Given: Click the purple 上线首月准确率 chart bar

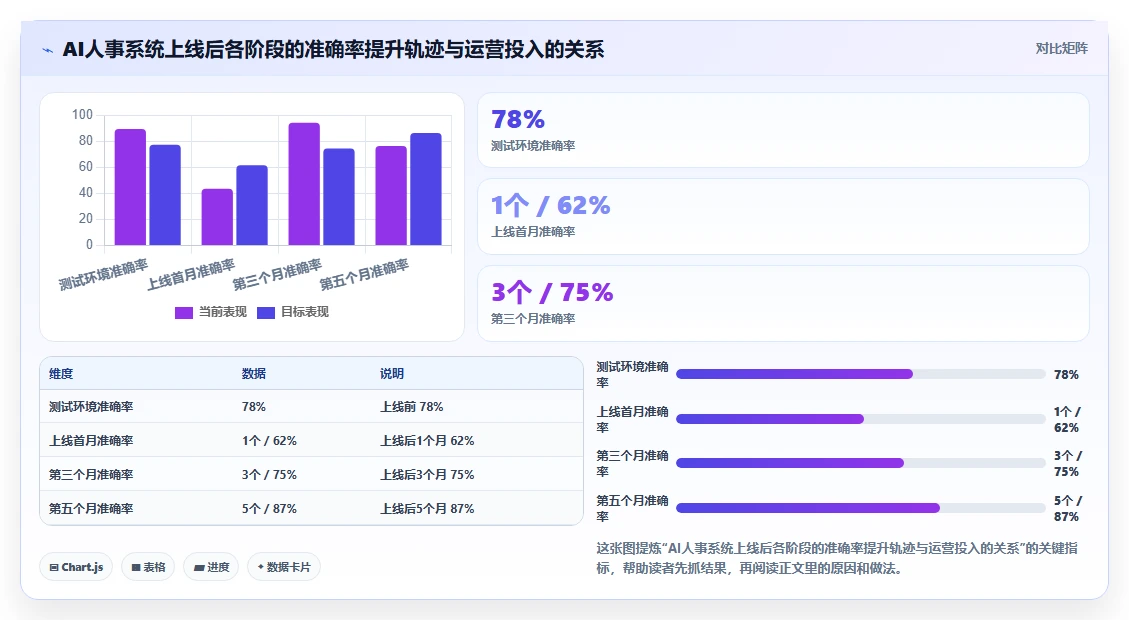Looking at the screenshot, I should coord(217,217).
